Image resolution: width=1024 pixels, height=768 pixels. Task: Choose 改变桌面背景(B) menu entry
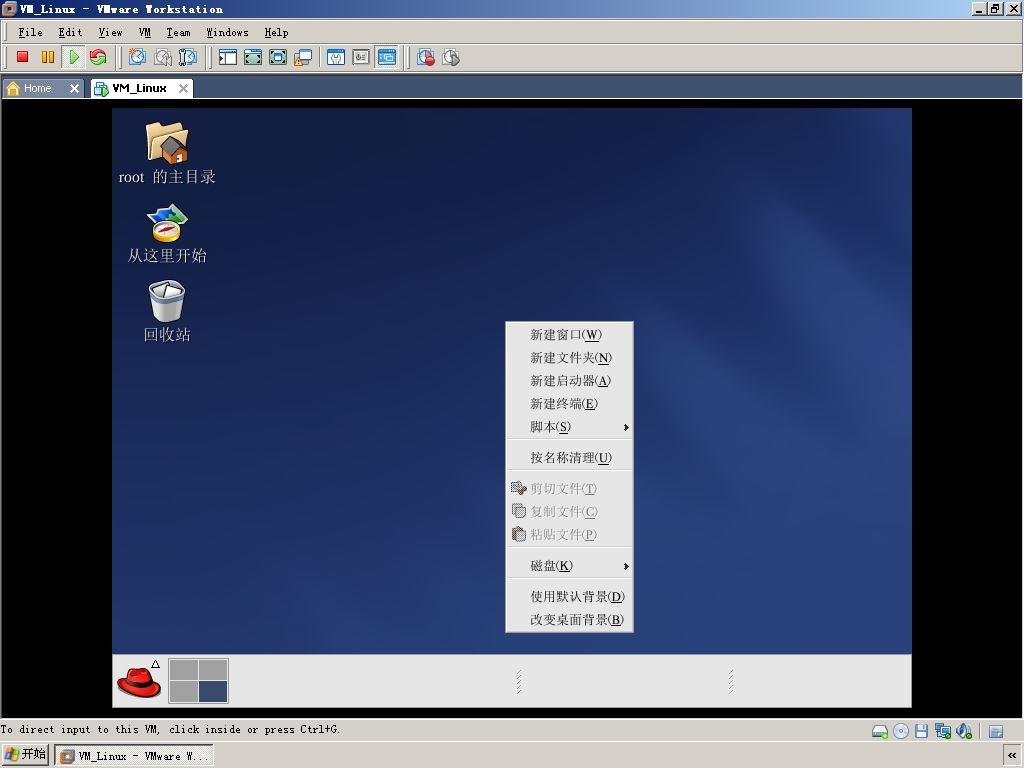pyautogui.click(x=569, y=620)
